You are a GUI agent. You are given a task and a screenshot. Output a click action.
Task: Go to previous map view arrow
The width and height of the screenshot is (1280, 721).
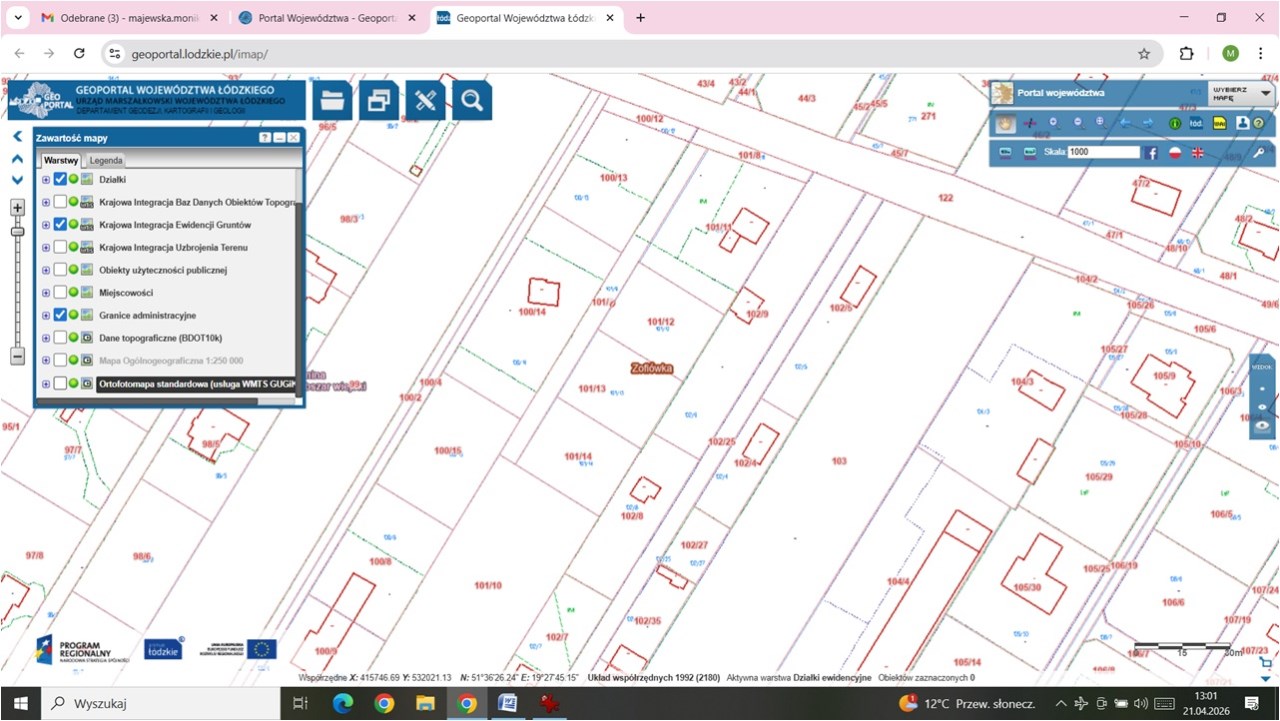point(1125,123)
